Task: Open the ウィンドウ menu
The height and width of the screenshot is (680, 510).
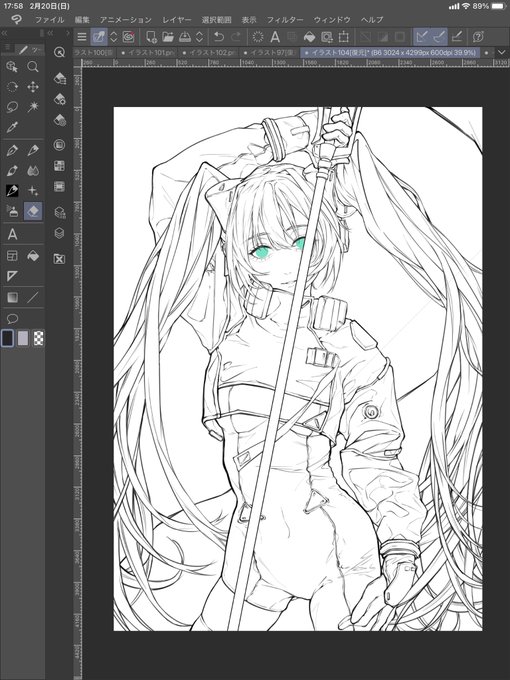Action: (x=332, y=20)
